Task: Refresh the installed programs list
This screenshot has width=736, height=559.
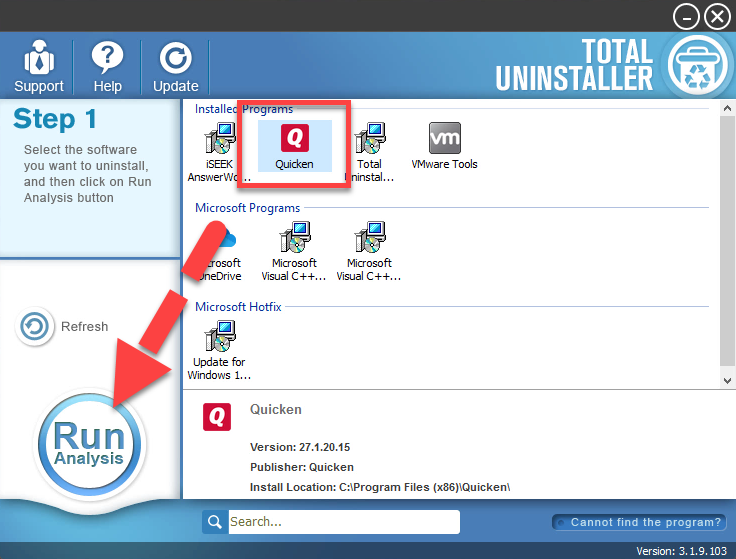Action: tap(61, 326)
